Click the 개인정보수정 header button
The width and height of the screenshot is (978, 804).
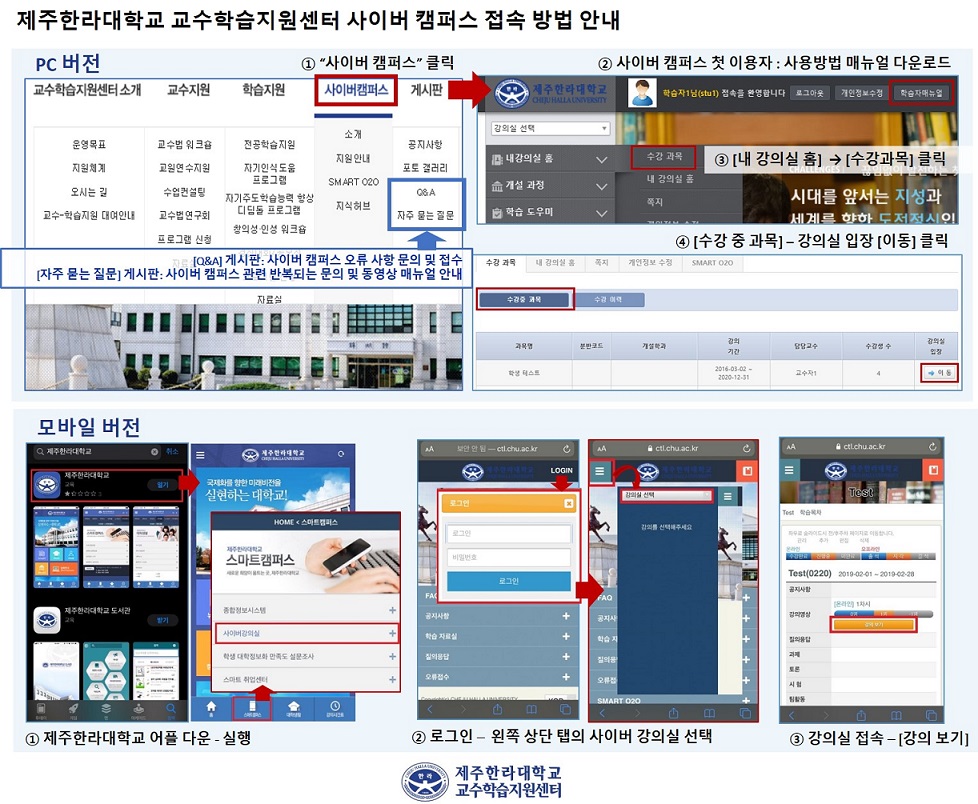click(x=861, y=93)
